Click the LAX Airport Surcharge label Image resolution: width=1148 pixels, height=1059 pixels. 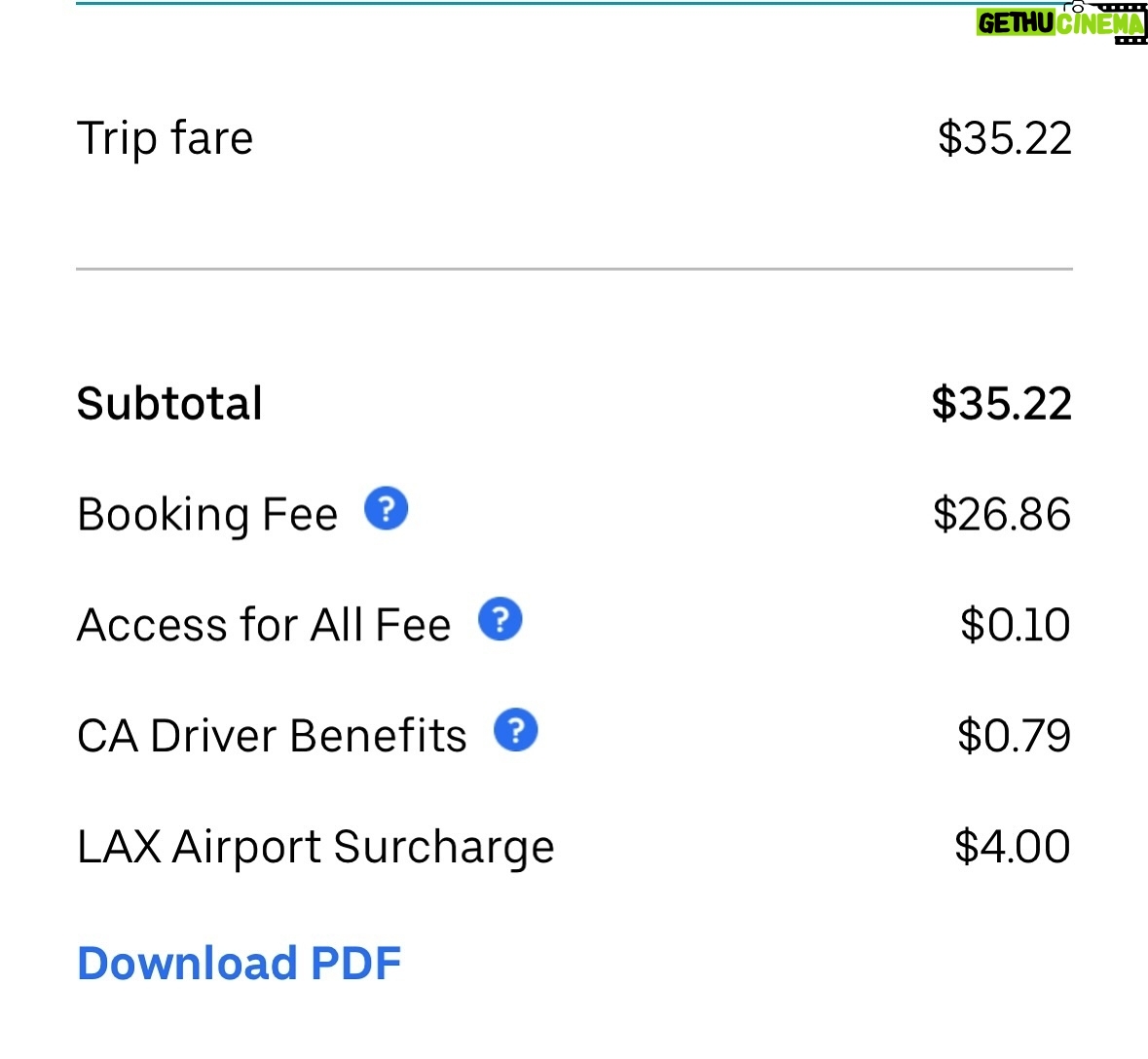click(x=315, y=848)
